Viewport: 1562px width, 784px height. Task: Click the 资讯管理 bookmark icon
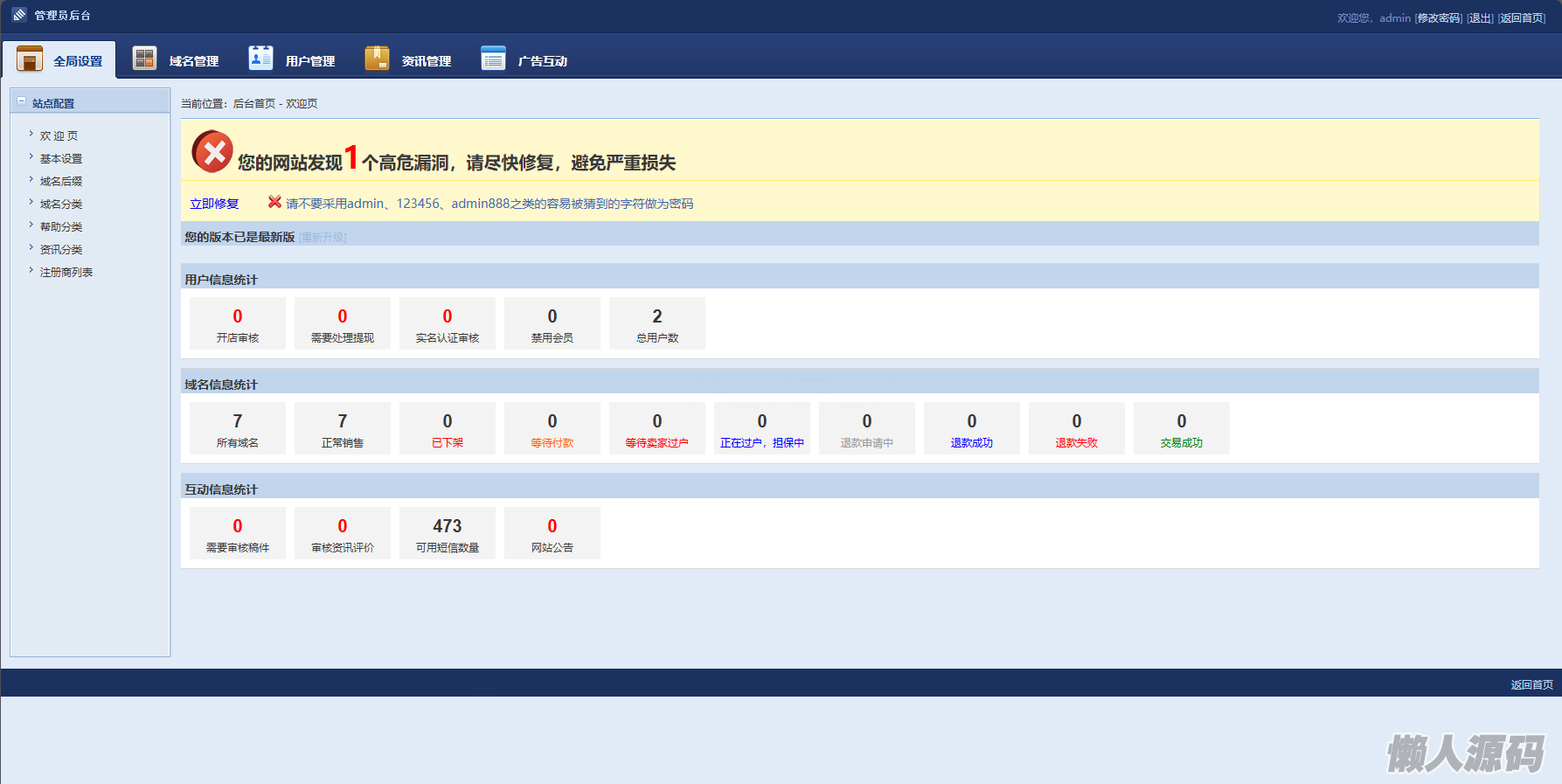pyautogui.click(x=377, y=59)
